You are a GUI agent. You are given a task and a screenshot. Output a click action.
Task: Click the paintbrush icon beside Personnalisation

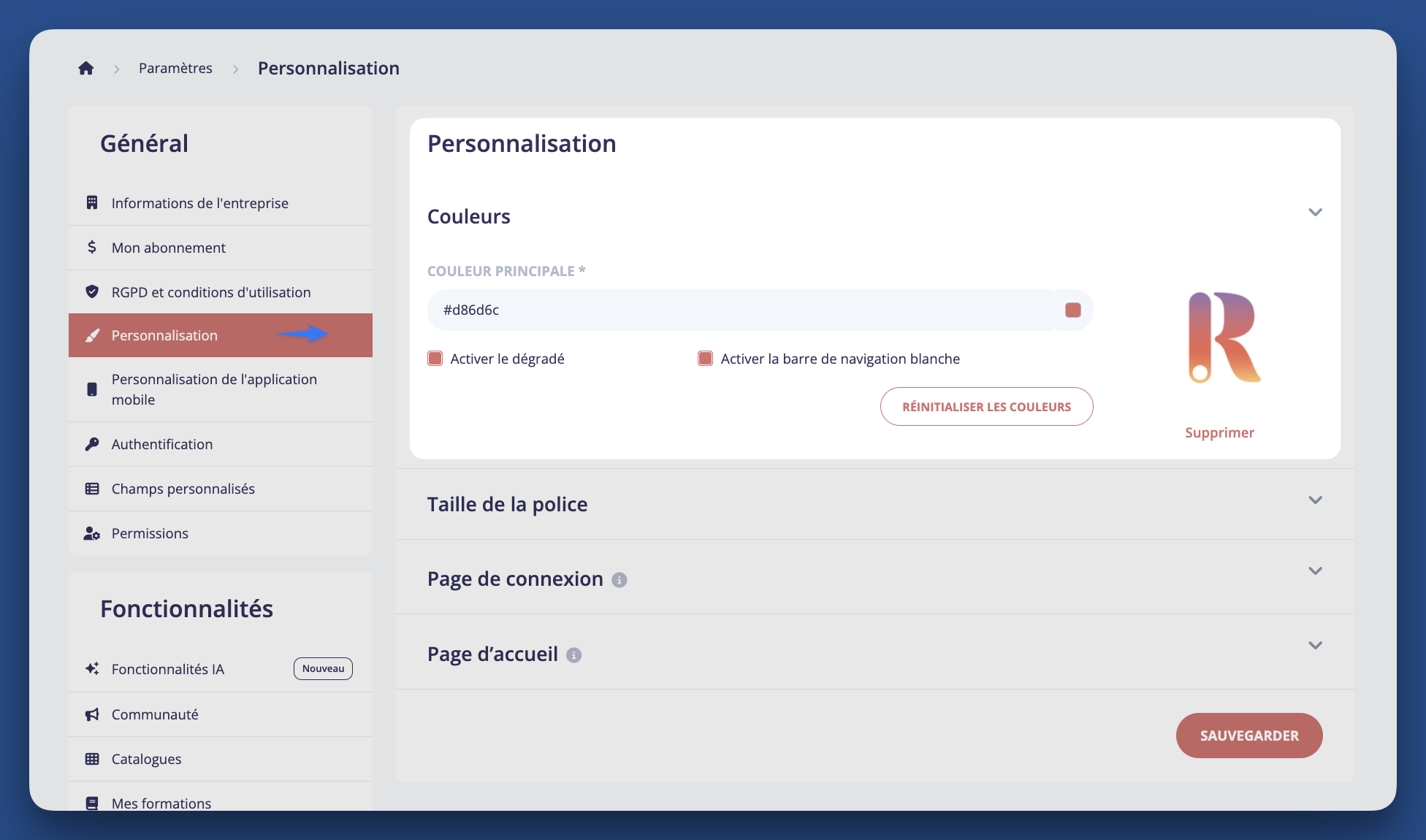click(x=92, y=335)
